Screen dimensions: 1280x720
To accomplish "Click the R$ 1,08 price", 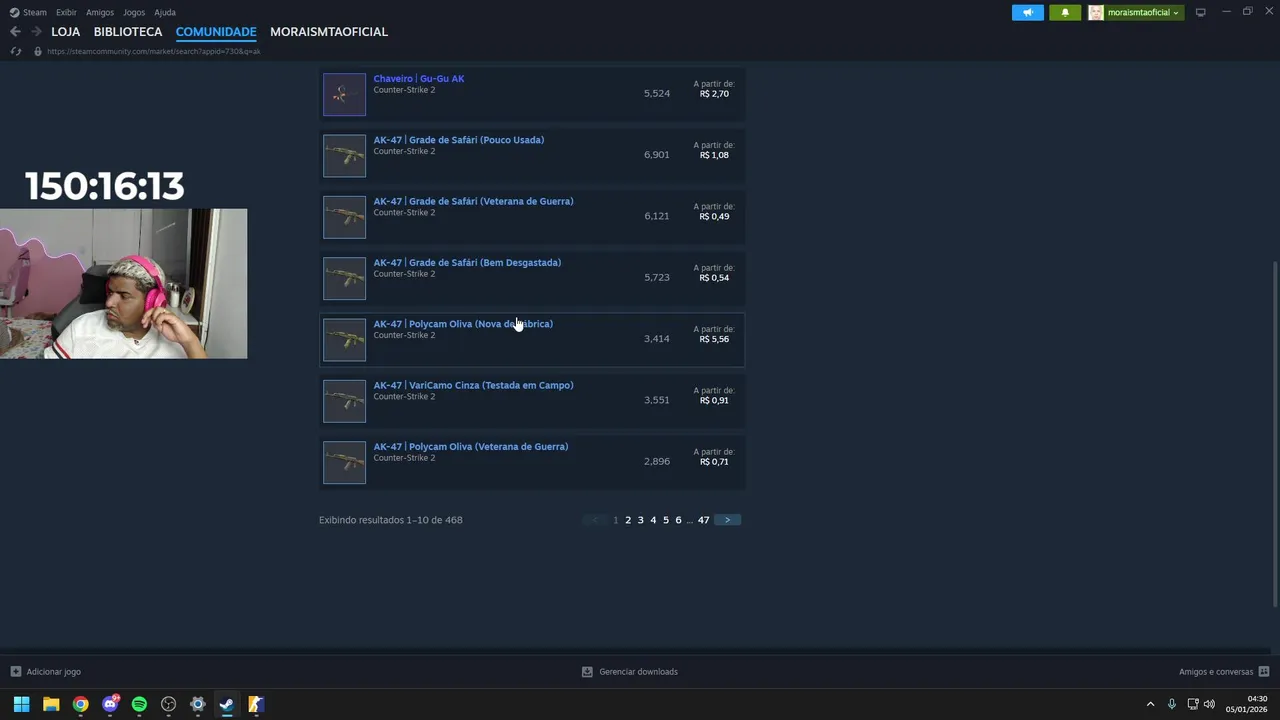I will pyautogui.click(x=714, y=155).
